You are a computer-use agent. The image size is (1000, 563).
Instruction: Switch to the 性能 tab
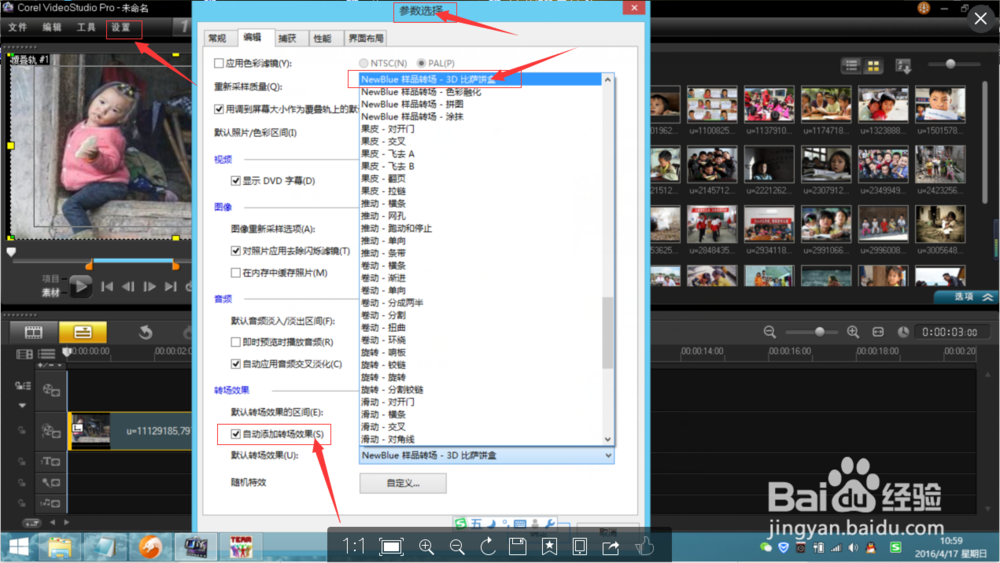coord(323,38)
